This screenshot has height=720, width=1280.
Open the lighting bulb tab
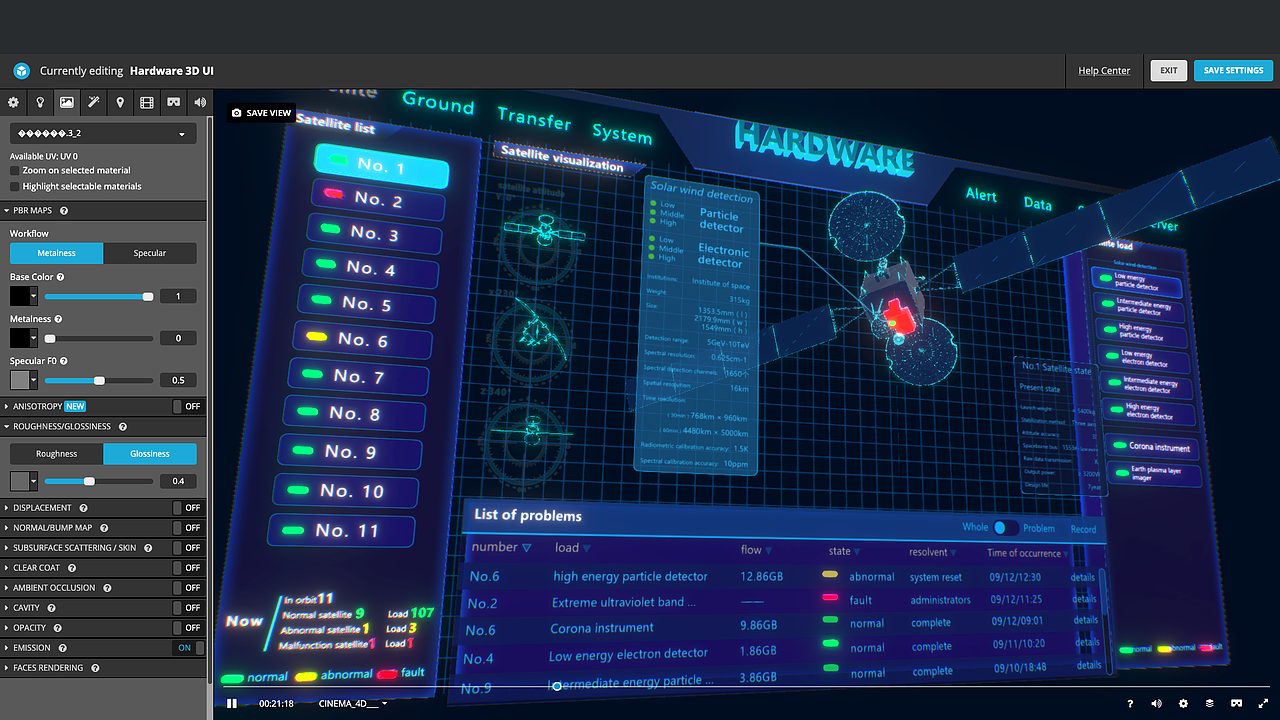click(x=40, y=102)
